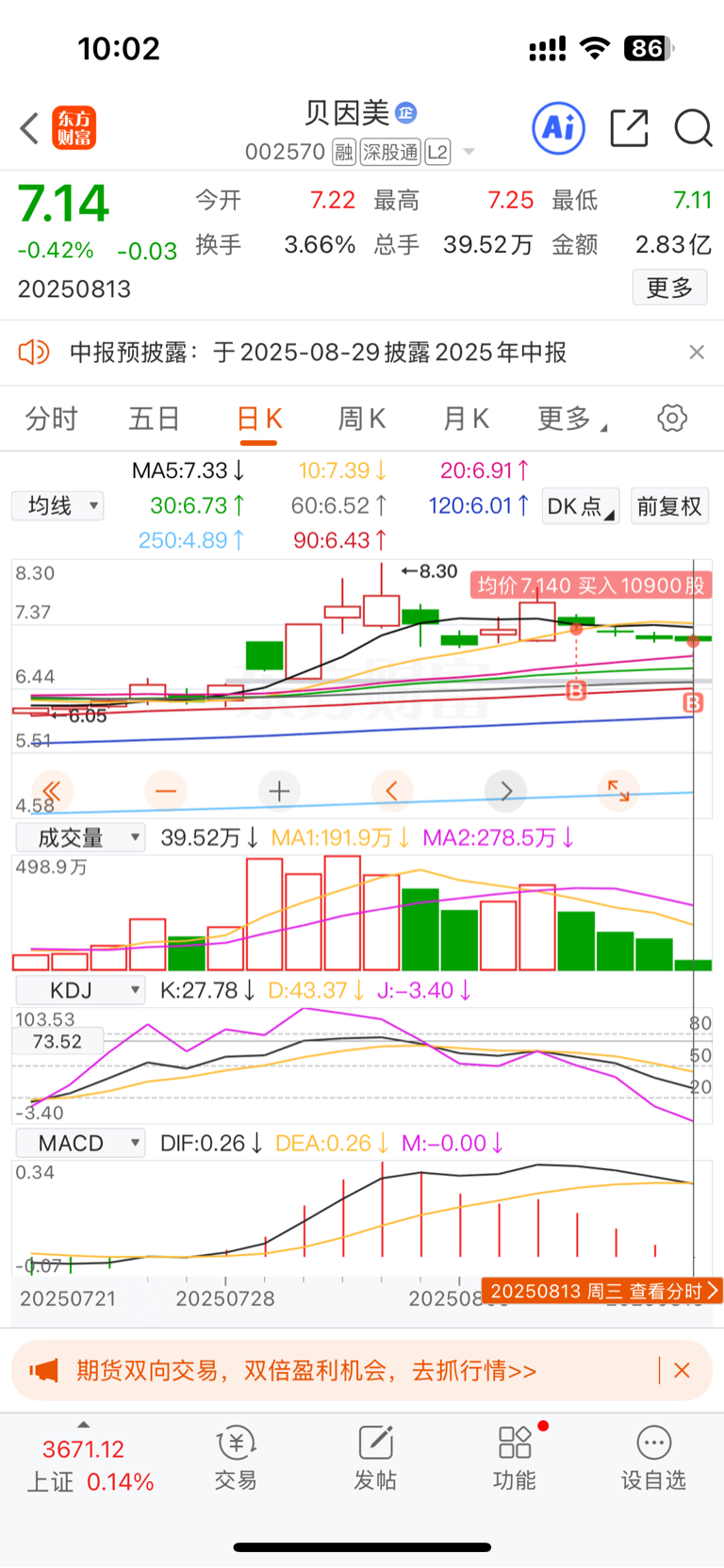Dismiss the 中报预披露 notice
This screenshot has height=1568, width=724.
pyautogui.click(x=697, y=352)
